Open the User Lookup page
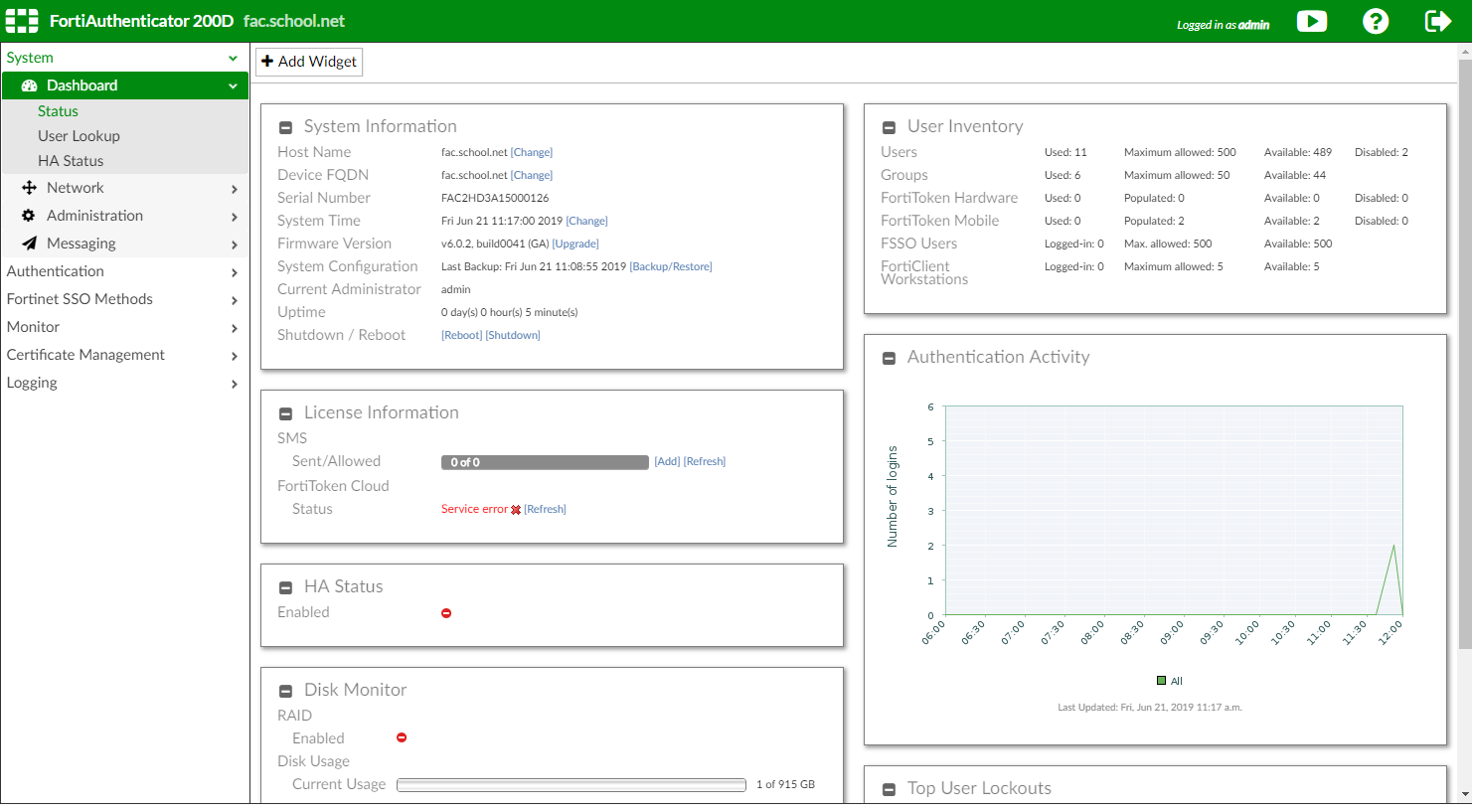The height and width of the screenshot is (812, 1472). [79, 136]
